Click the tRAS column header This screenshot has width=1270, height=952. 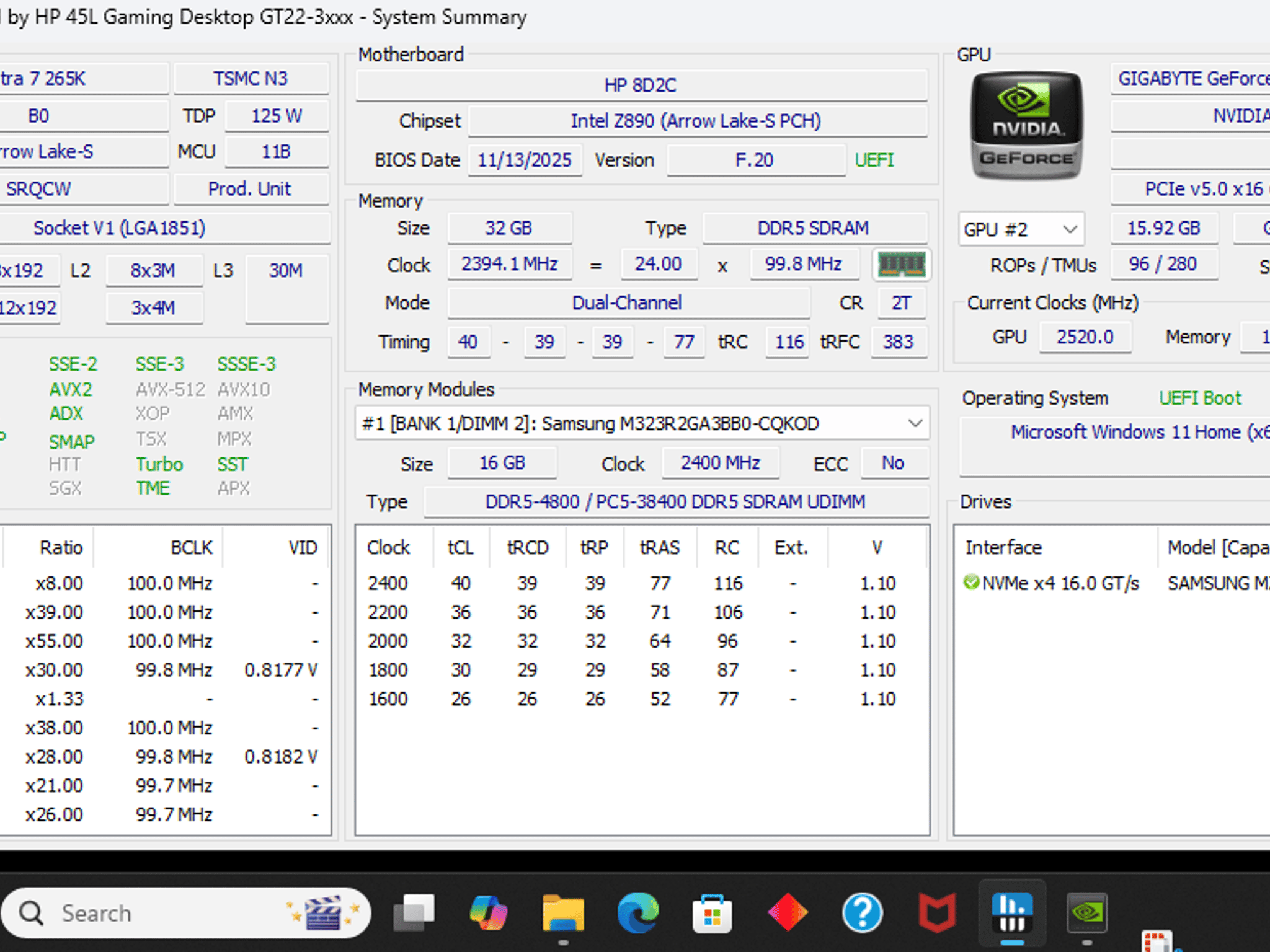(660, 547)
